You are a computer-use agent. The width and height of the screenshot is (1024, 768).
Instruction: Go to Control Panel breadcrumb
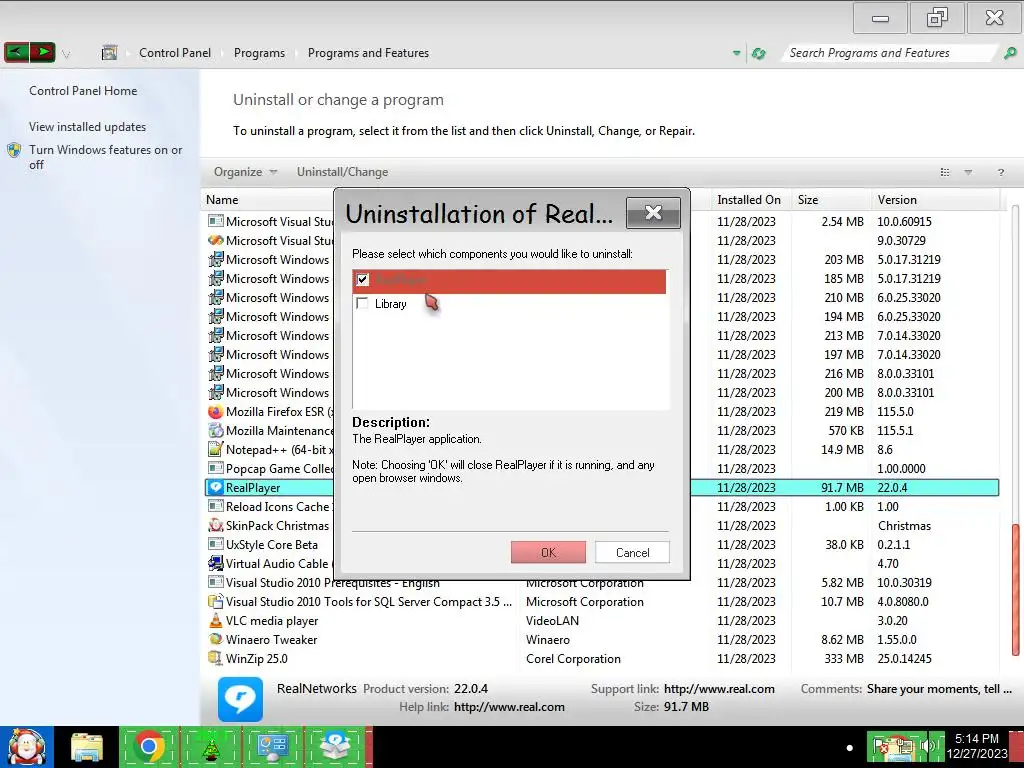click(175, 53)
